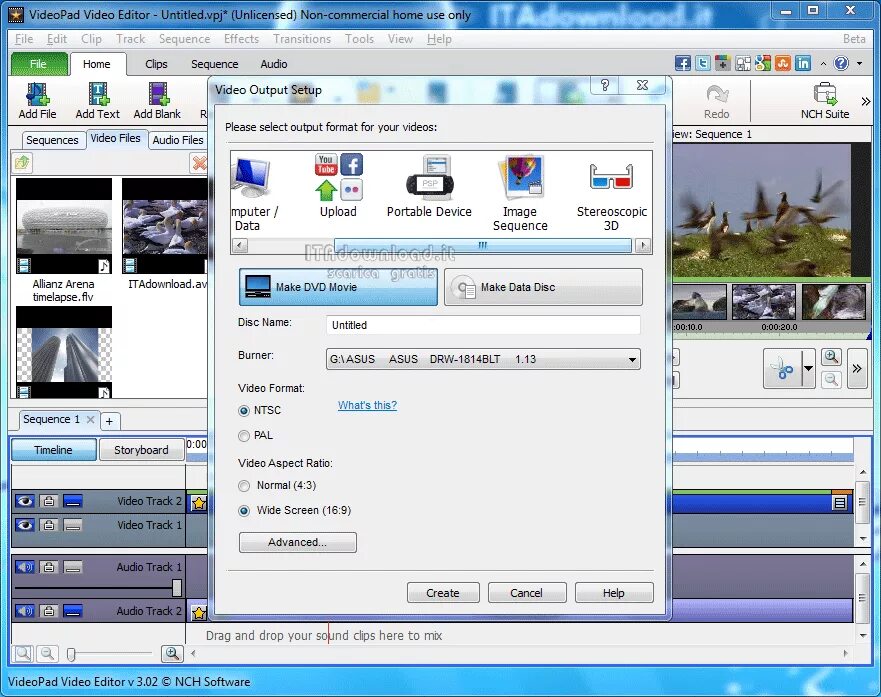
Task: Select the Portable Device output format
Action: click(429, 185)
